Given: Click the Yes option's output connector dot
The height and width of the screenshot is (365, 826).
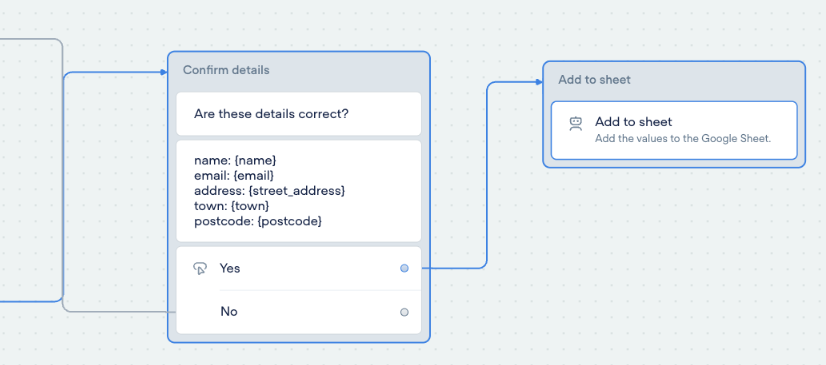Looking at the screenshot, I should [x=404, y=269].
